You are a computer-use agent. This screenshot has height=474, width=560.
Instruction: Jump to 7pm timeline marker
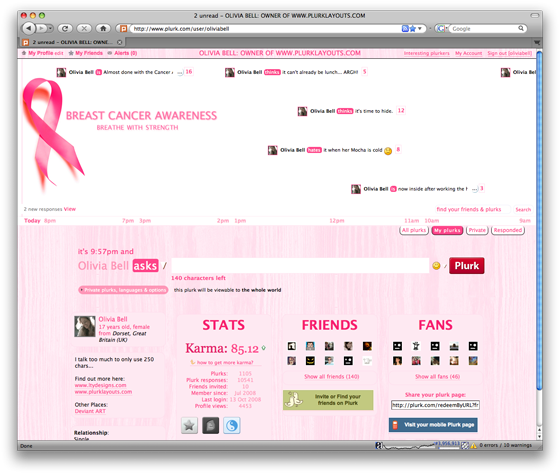pos(128,221)
